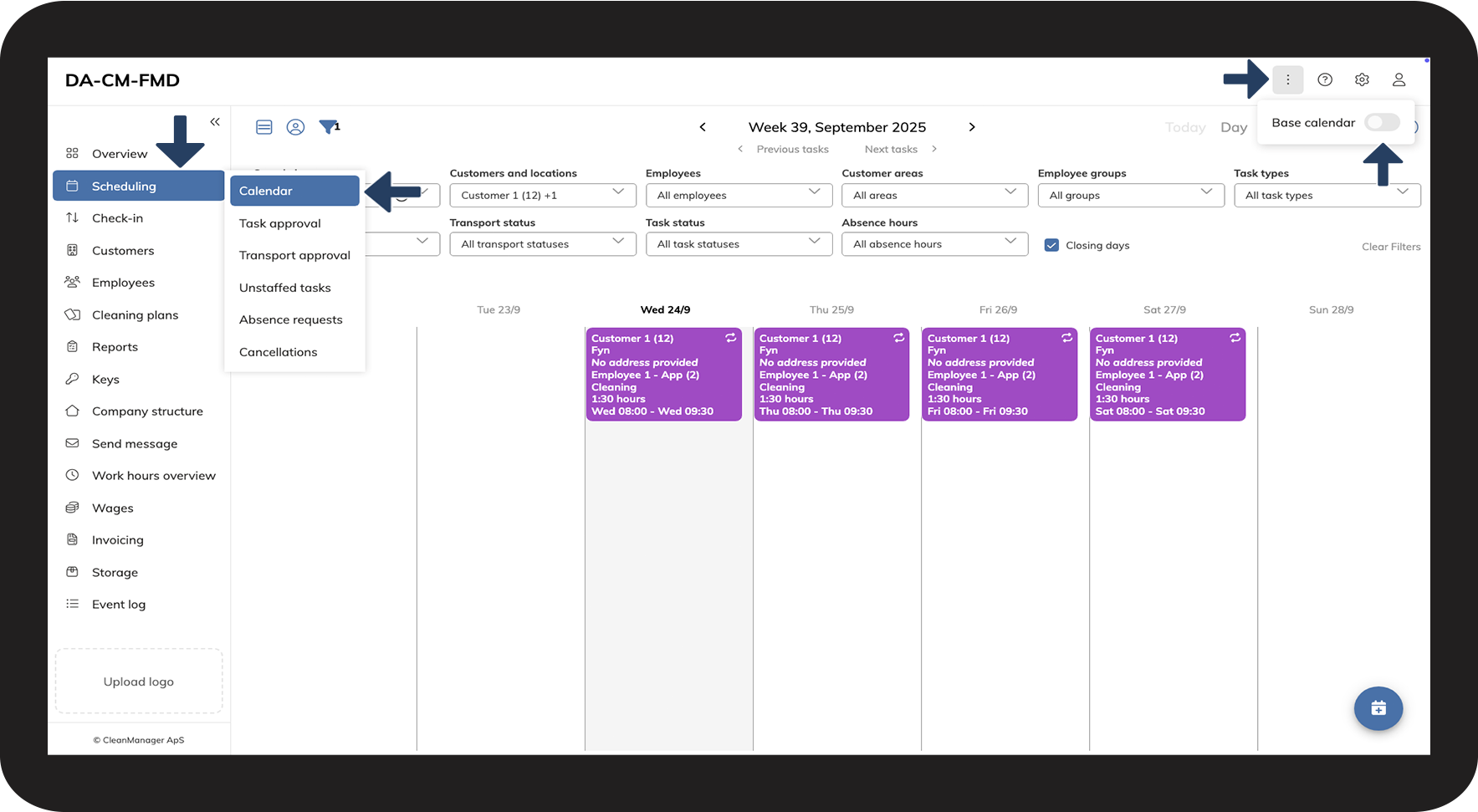Uncheck the Closing days checkbox
Viewport: 1478px width, 812px height.
coord(1051,245)
